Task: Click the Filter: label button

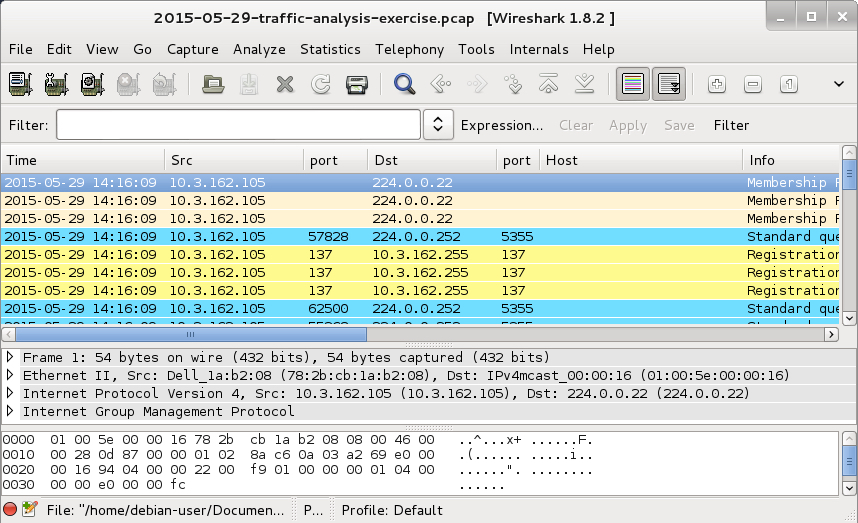Action: [28, 125]
